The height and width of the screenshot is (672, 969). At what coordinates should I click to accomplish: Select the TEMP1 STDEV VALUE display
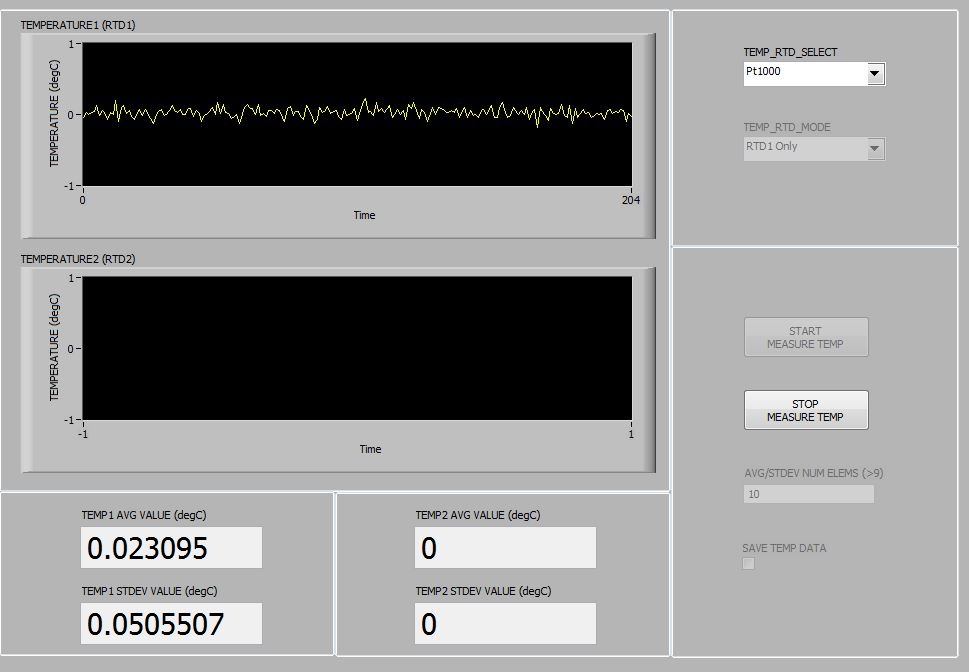click(x=170, y=623)
